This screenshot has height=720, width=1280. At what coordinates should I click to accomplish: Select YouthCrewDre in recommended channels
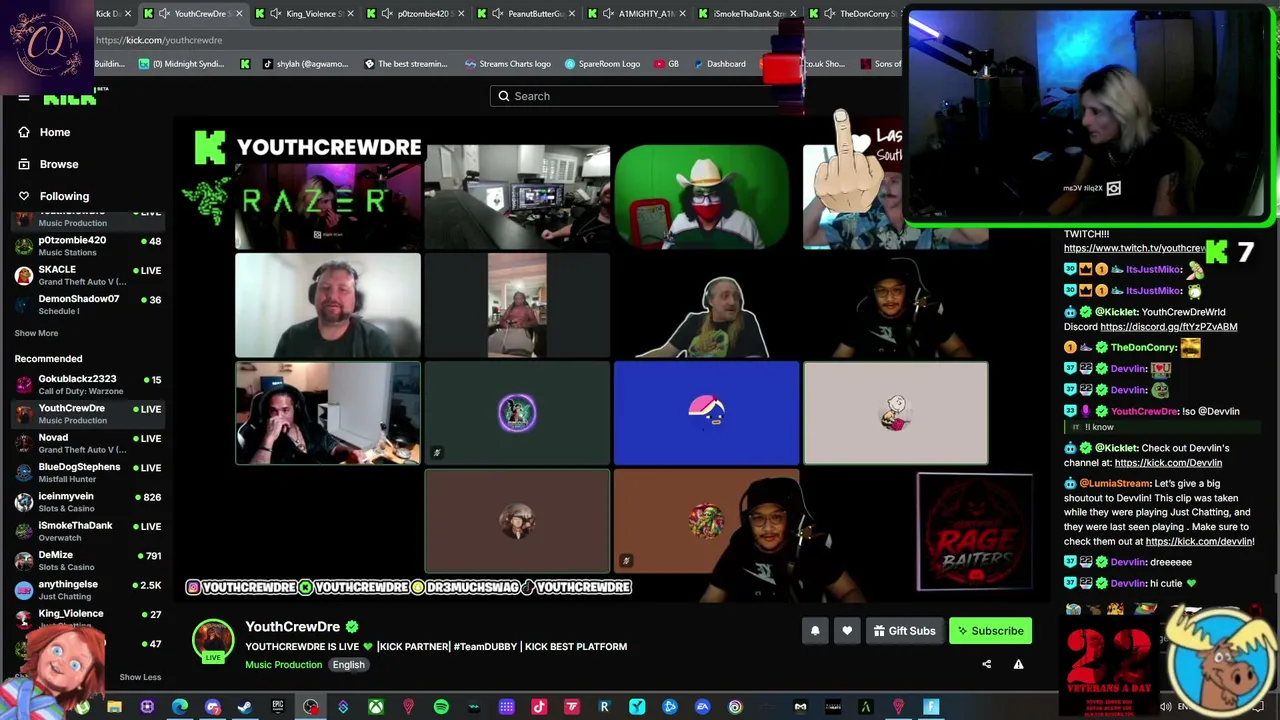pos(88,414)
